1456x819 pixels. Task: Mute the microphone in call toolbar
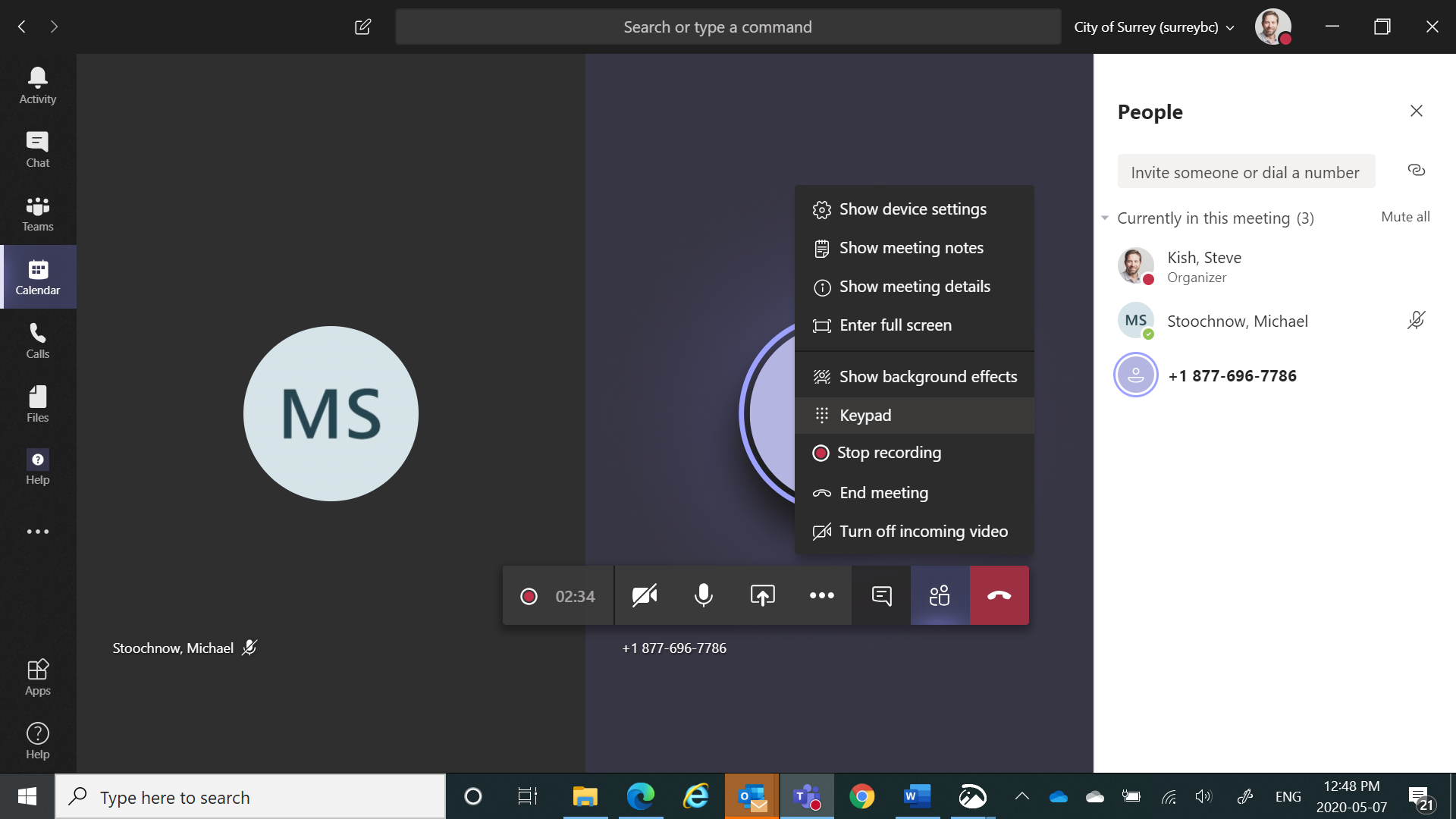(704, 595)
